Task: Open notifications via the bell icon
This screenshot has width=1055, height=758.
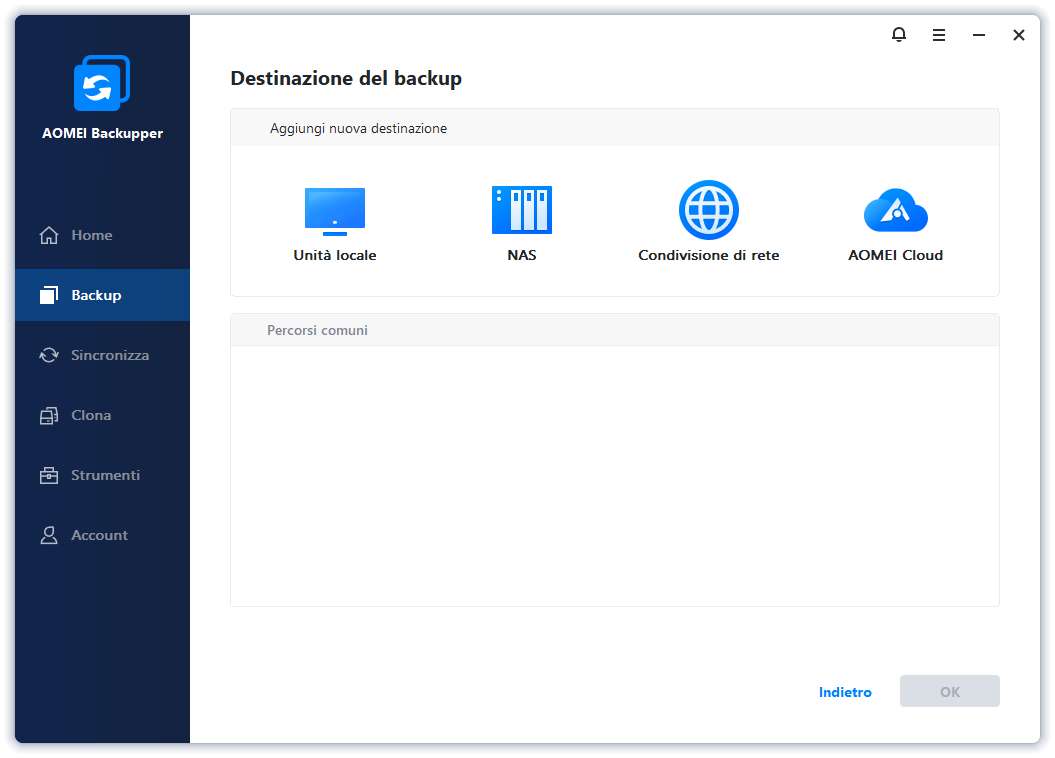Action: tap(899, 35)
